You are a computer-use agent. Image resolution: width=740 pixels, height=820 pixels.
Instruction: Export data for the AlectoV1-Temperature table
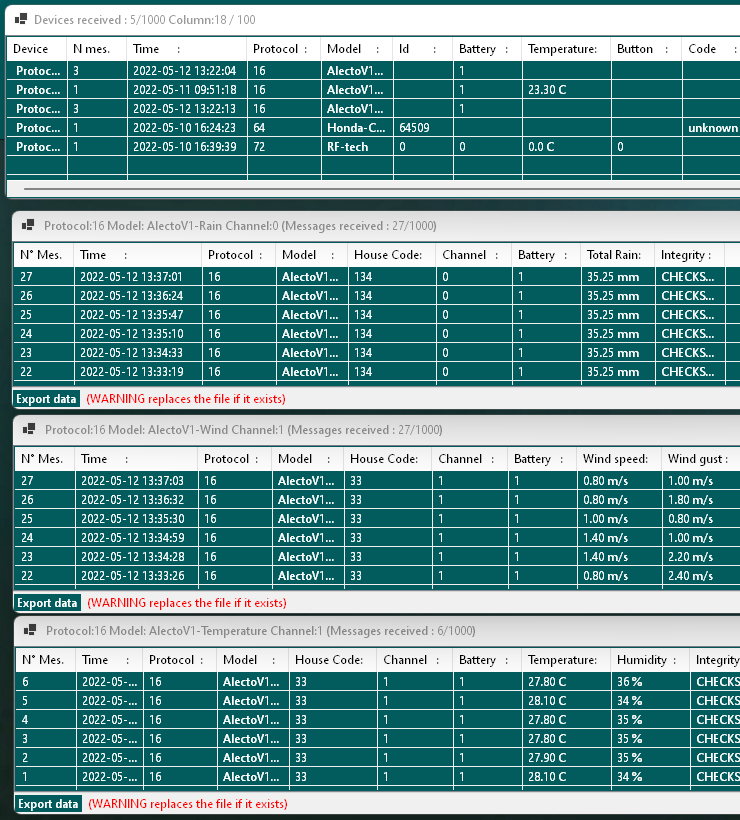[48, 804]
